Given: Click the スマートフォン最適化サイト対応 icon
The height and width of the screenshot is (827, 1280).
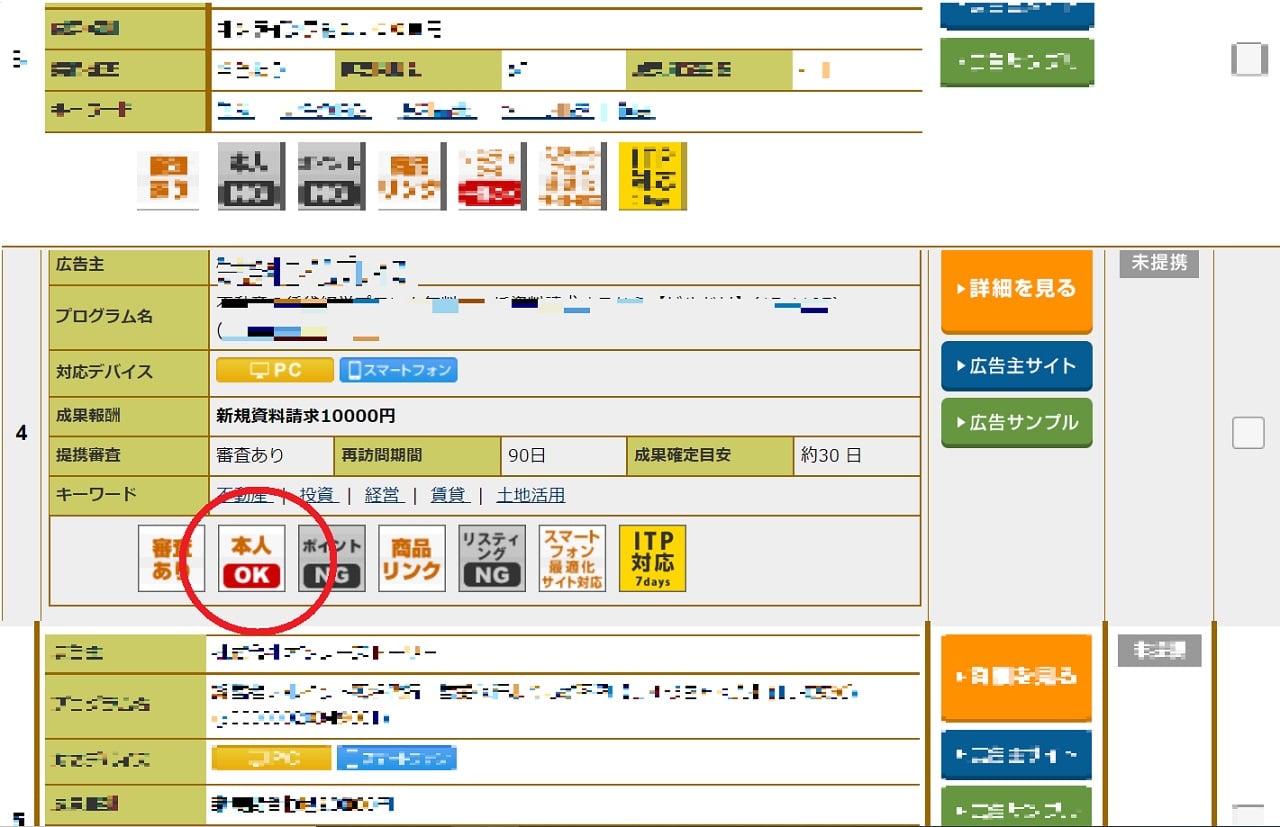Looking at the screenshot, I should (572, 558).
